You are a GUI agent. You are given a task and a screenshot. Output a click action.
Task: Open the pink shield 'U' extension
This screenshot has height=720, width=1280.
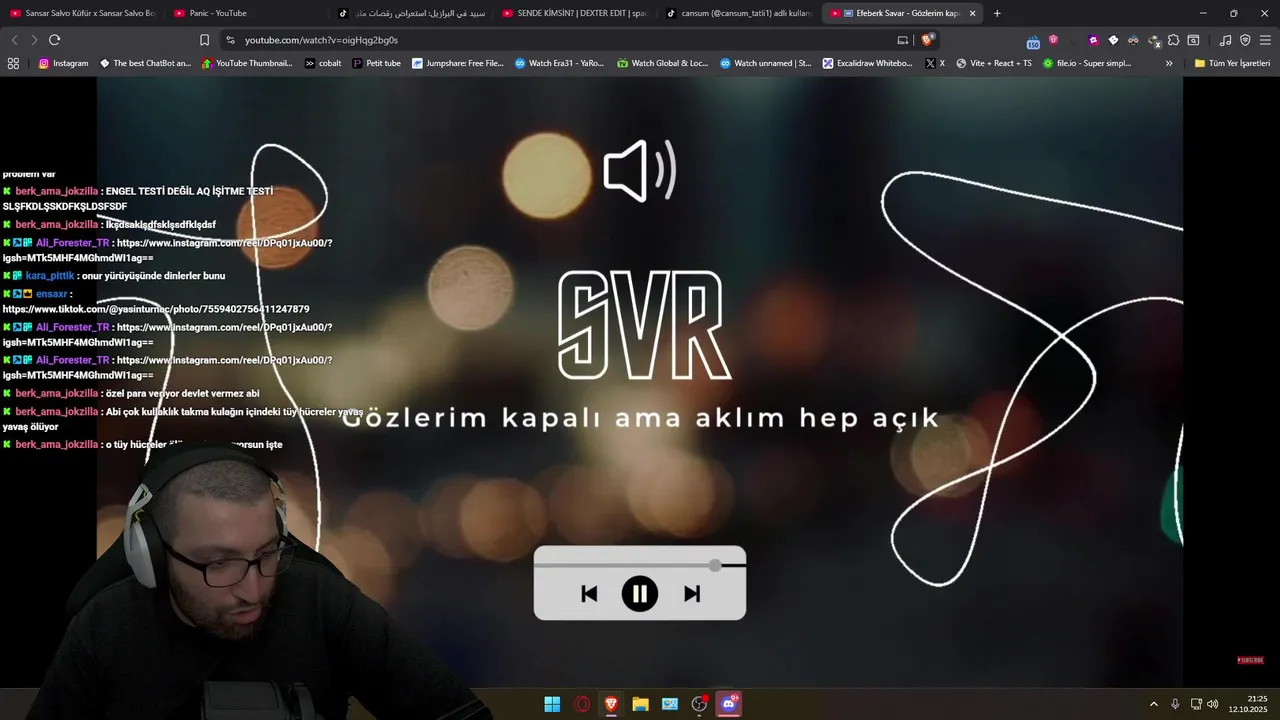click(x=1053, y=40)
